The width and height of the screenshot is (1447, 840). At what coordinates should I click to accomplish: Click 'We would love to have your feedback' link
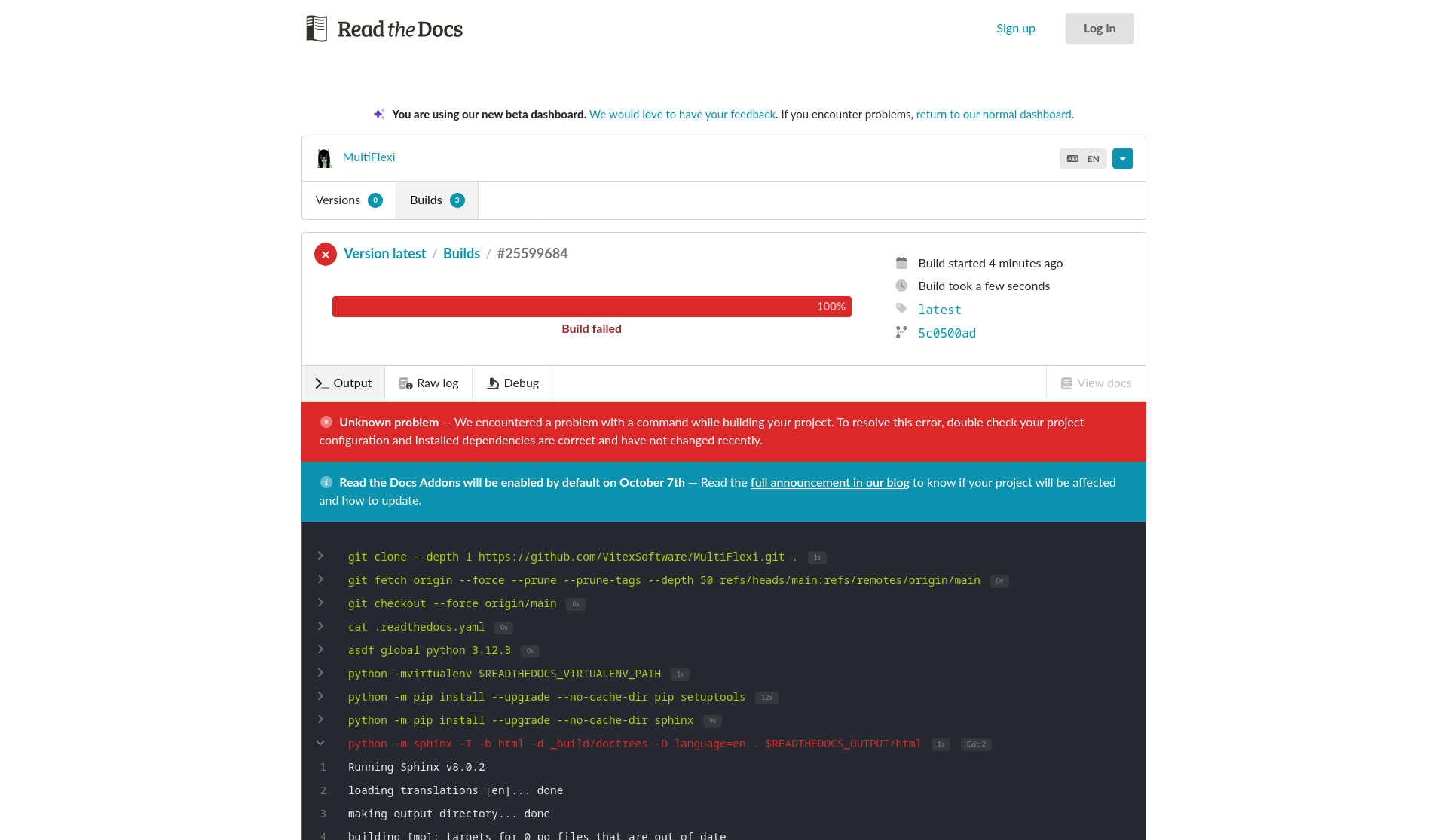[682, 115]
